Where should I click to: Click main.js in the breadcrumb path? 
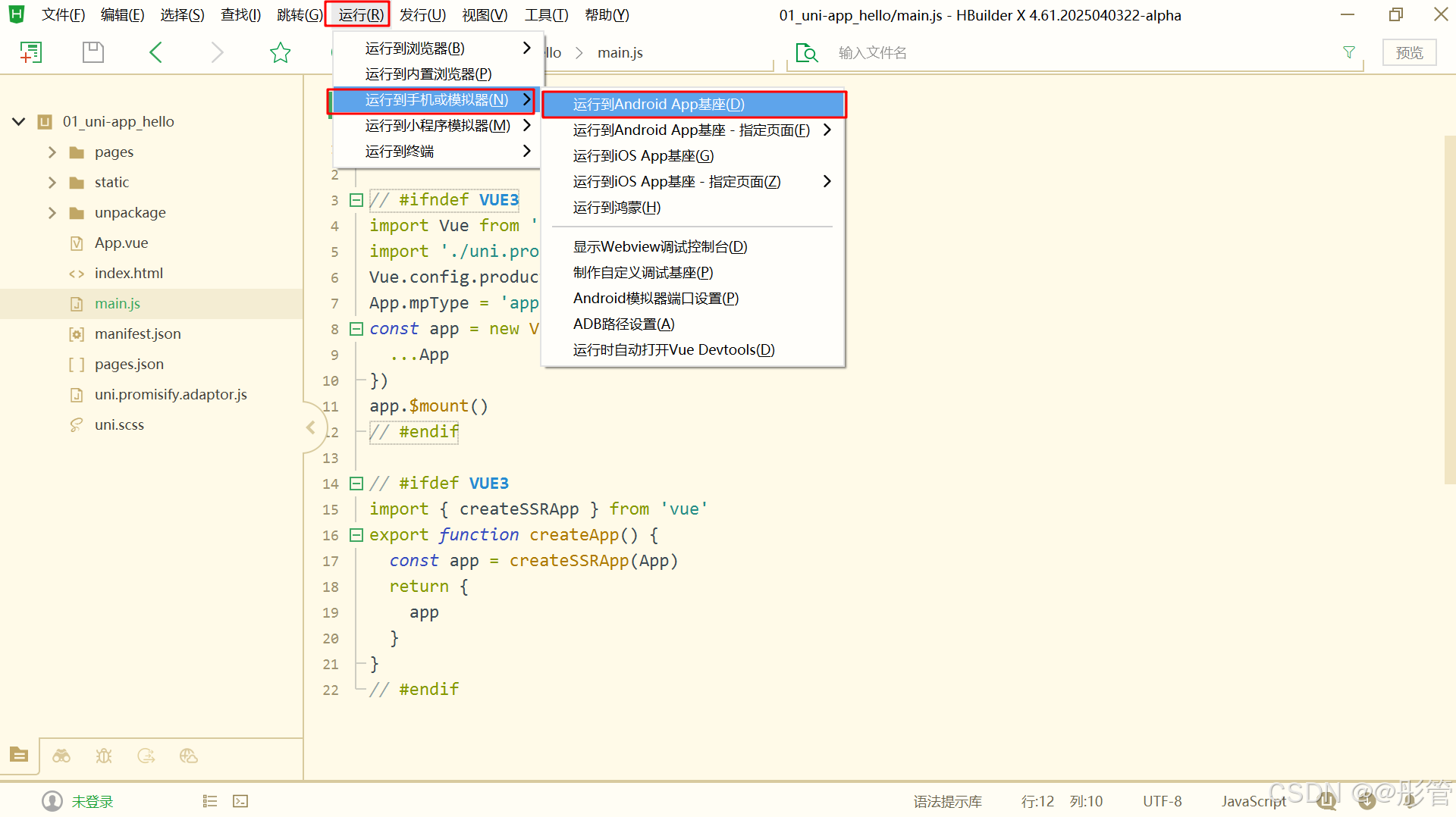[x=620, y=53]
